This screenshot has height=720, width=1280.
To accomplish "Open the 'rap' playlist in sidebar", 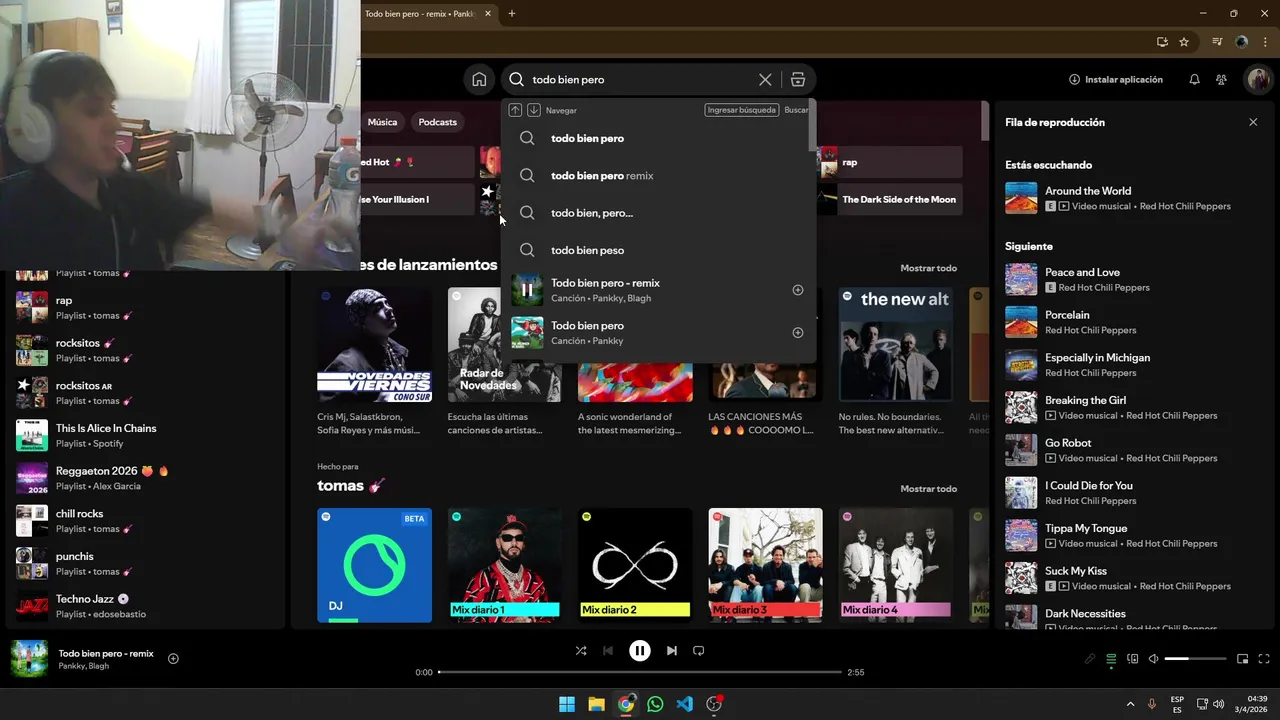I will point(145,308).
